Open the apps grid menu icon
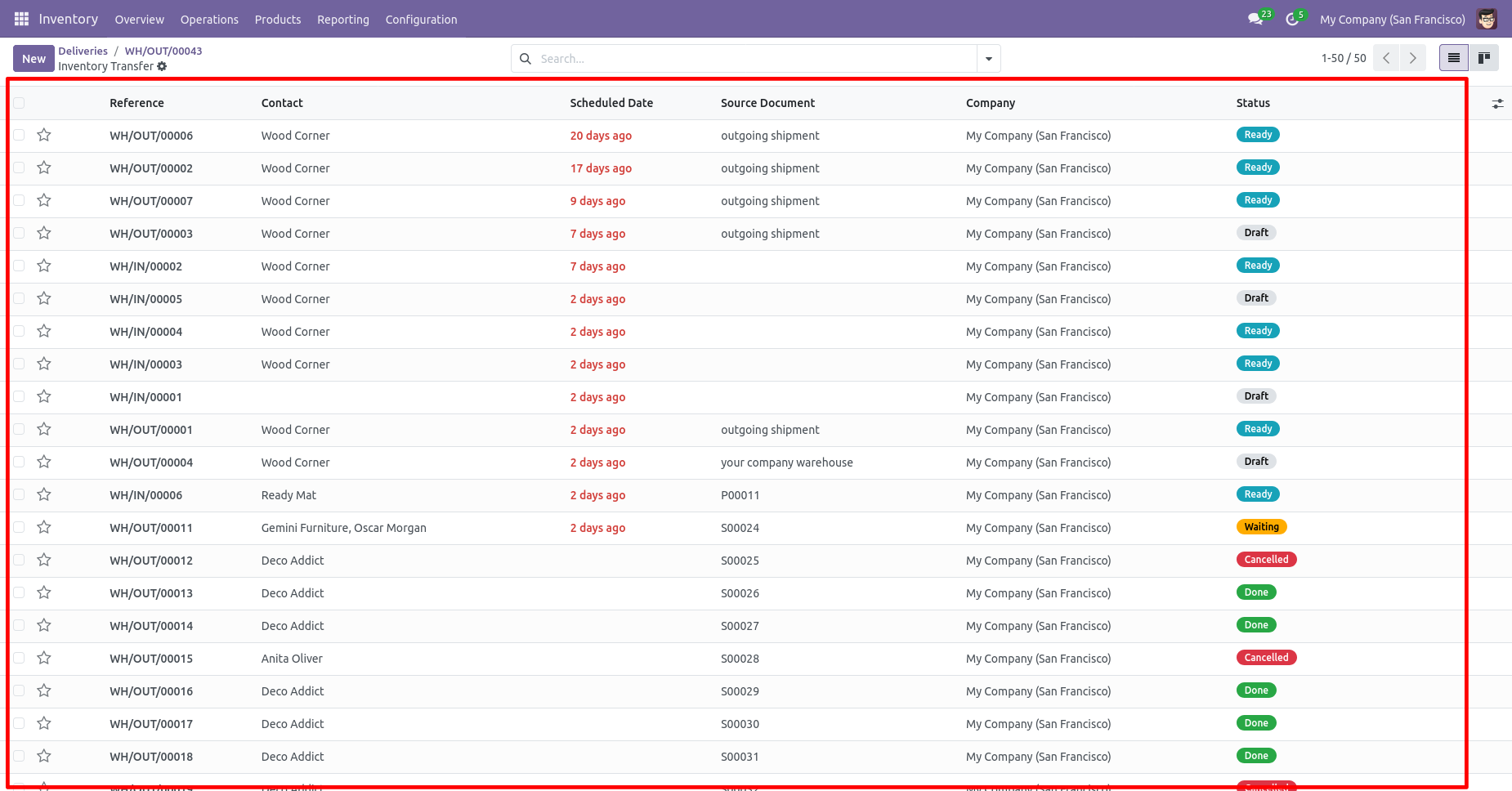 point(22,19)
